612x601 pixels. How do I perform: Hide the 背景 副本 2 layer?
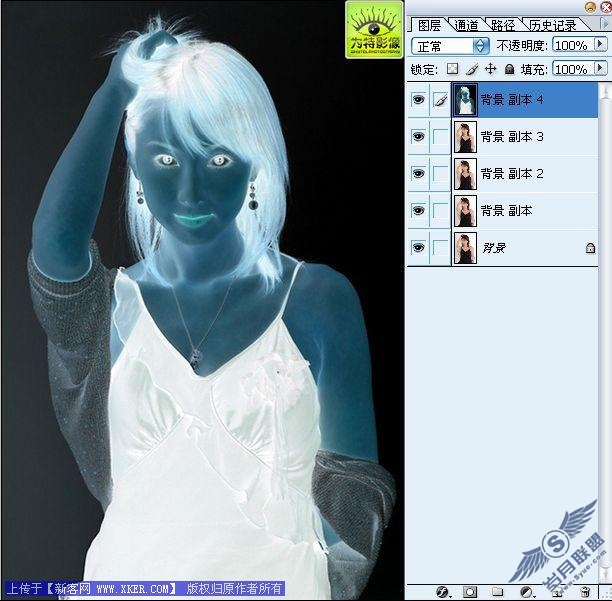tap(418, 173)
